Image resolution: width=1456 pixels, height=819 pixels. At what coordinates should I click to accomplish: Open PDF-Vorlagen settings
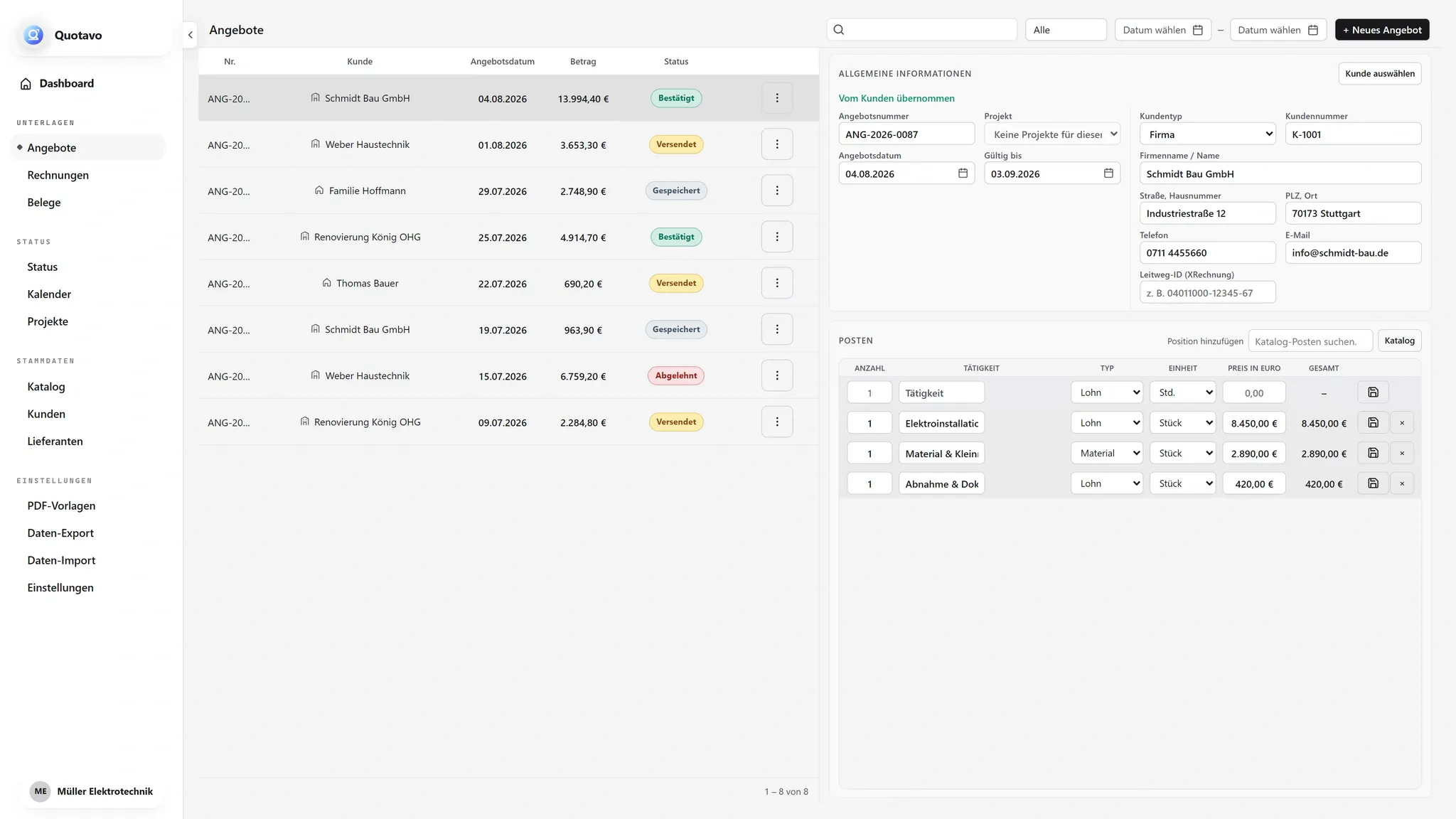(61, 506)
